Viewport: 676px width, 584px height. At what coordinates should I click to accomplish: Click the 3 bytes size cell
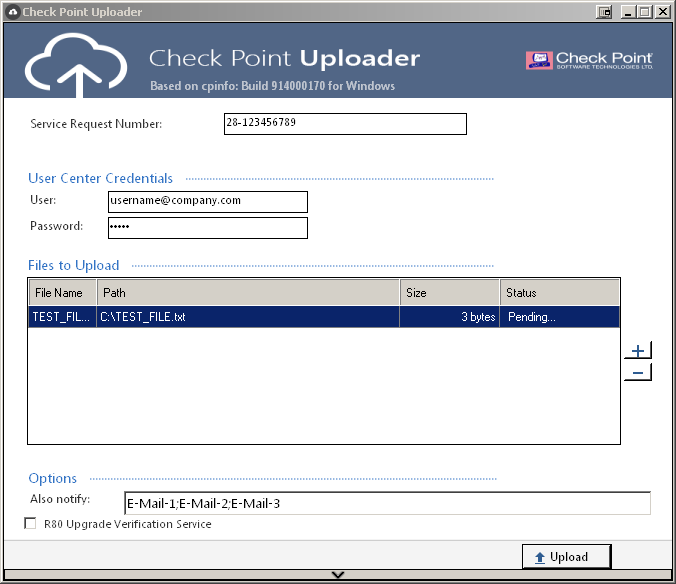click(450, 317)
